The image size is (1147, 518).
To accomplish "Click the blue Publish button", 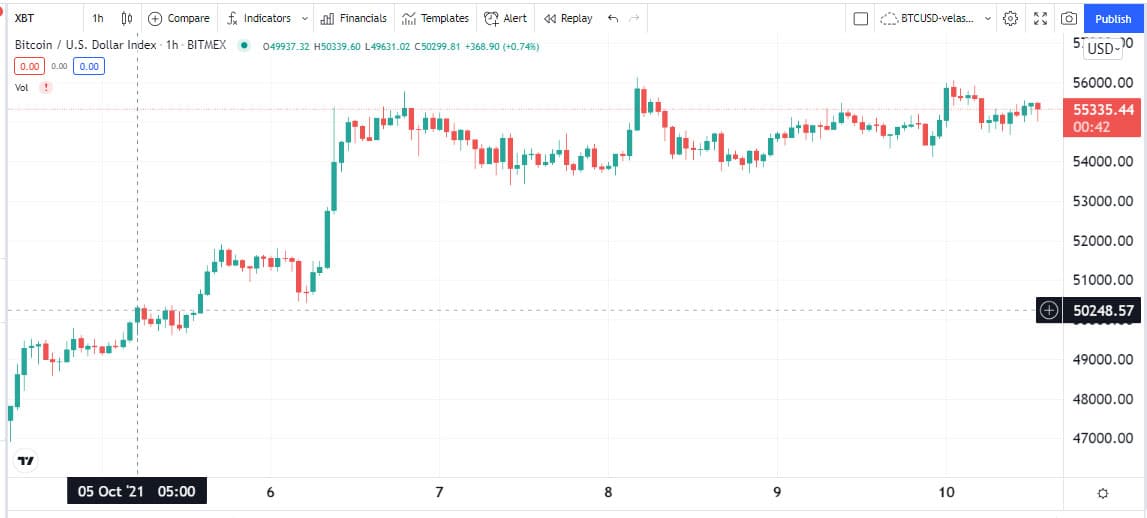I will tap(1113, 19).
